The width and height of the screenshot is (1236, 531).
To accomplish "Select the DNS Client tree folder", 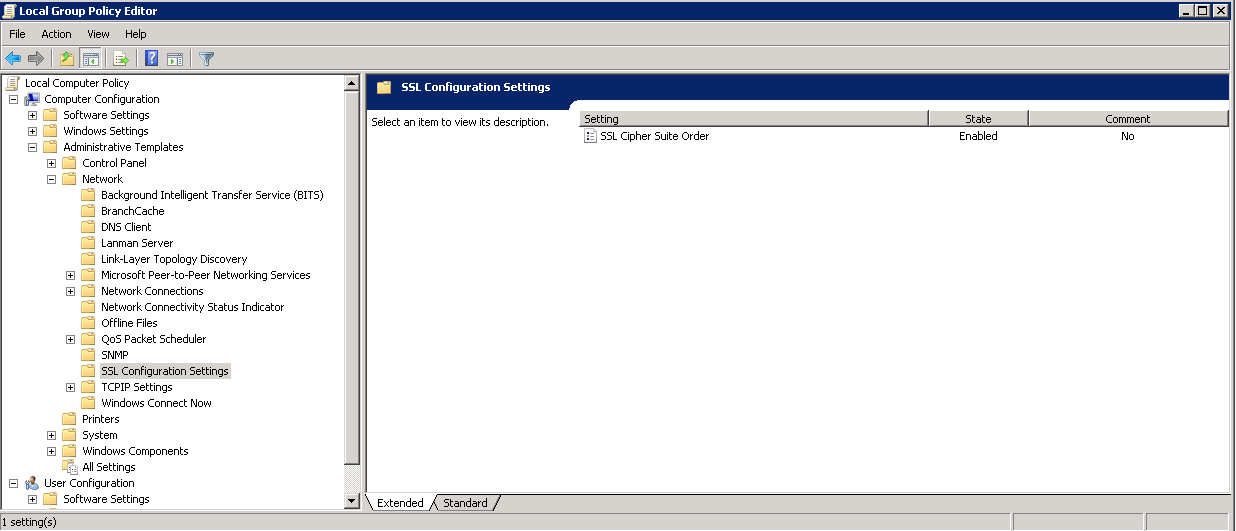I will [x=126, y=227].
